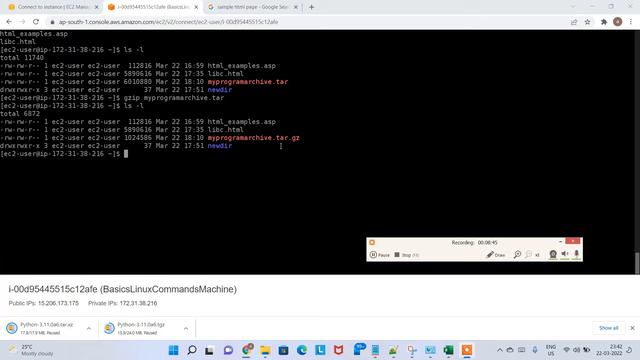Open the Chrome profile avatar
Image resolution: width=640 pixels, height=360 pixels.
click(x=618, y=22)
